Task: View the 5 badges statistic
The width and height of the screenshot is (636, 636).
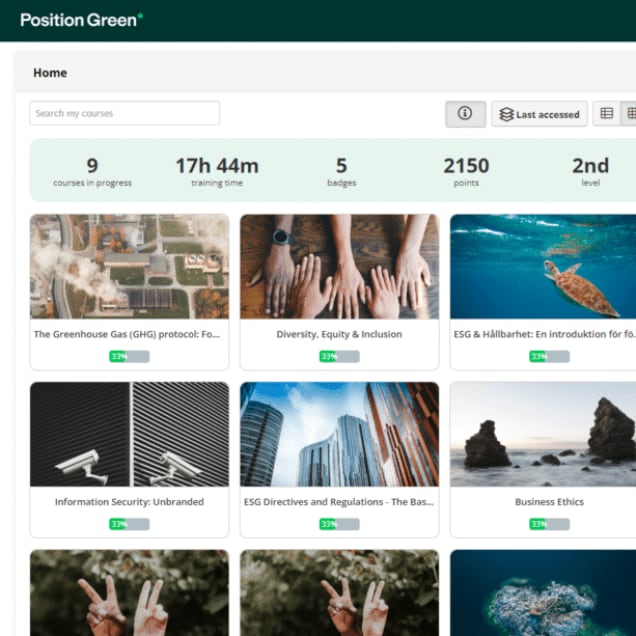Action: coord(341,170)
